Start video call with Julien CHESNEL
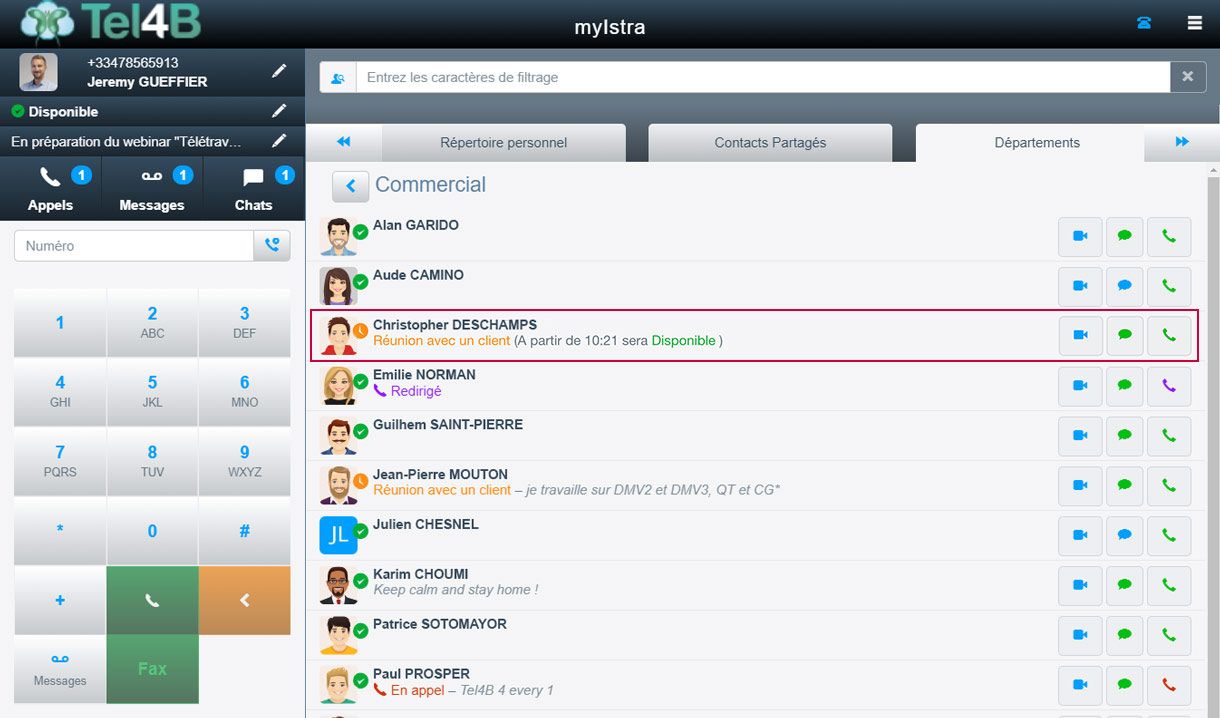1220x718 pixels. coord(1080,536)
